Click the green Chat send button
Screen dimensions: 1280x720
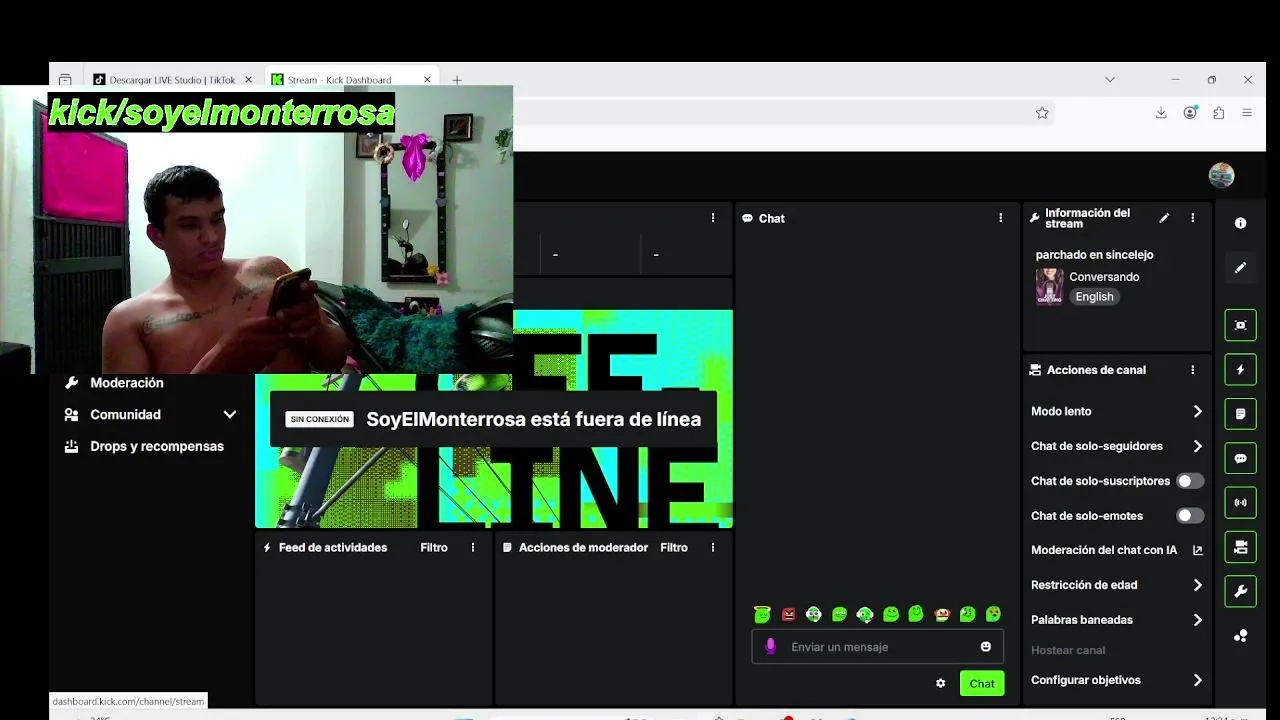point(982,683)
